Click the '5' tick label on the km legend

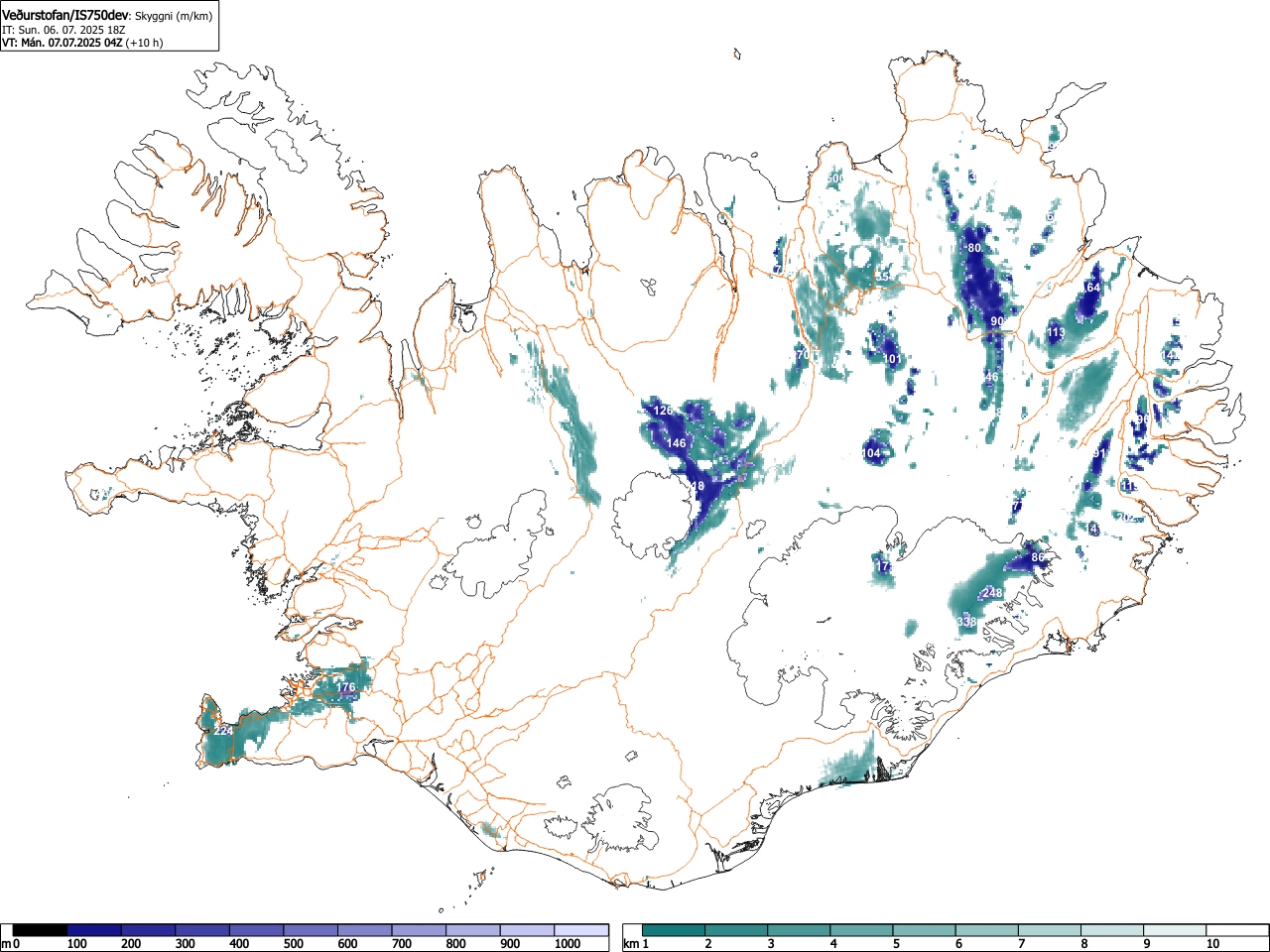click(896, 944)
